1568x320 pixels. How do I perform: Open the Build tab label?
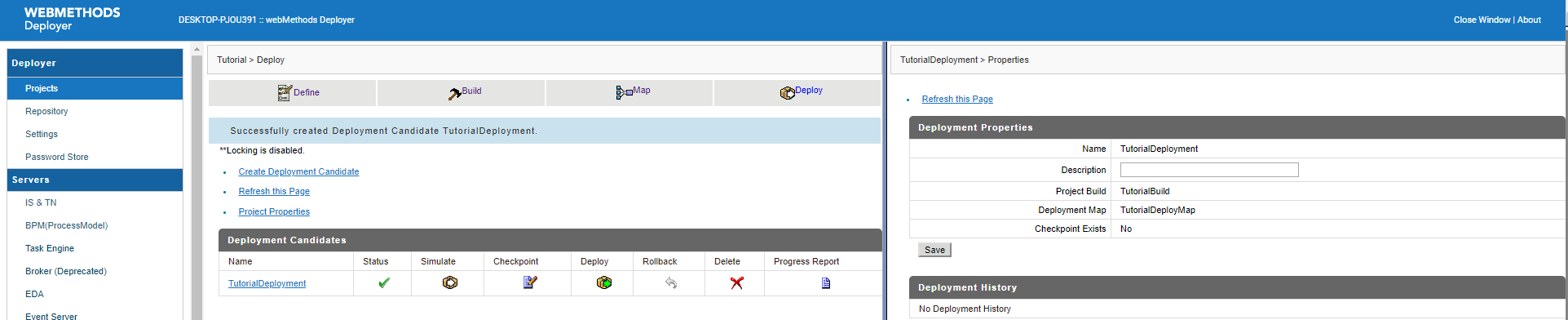point(471,91)
